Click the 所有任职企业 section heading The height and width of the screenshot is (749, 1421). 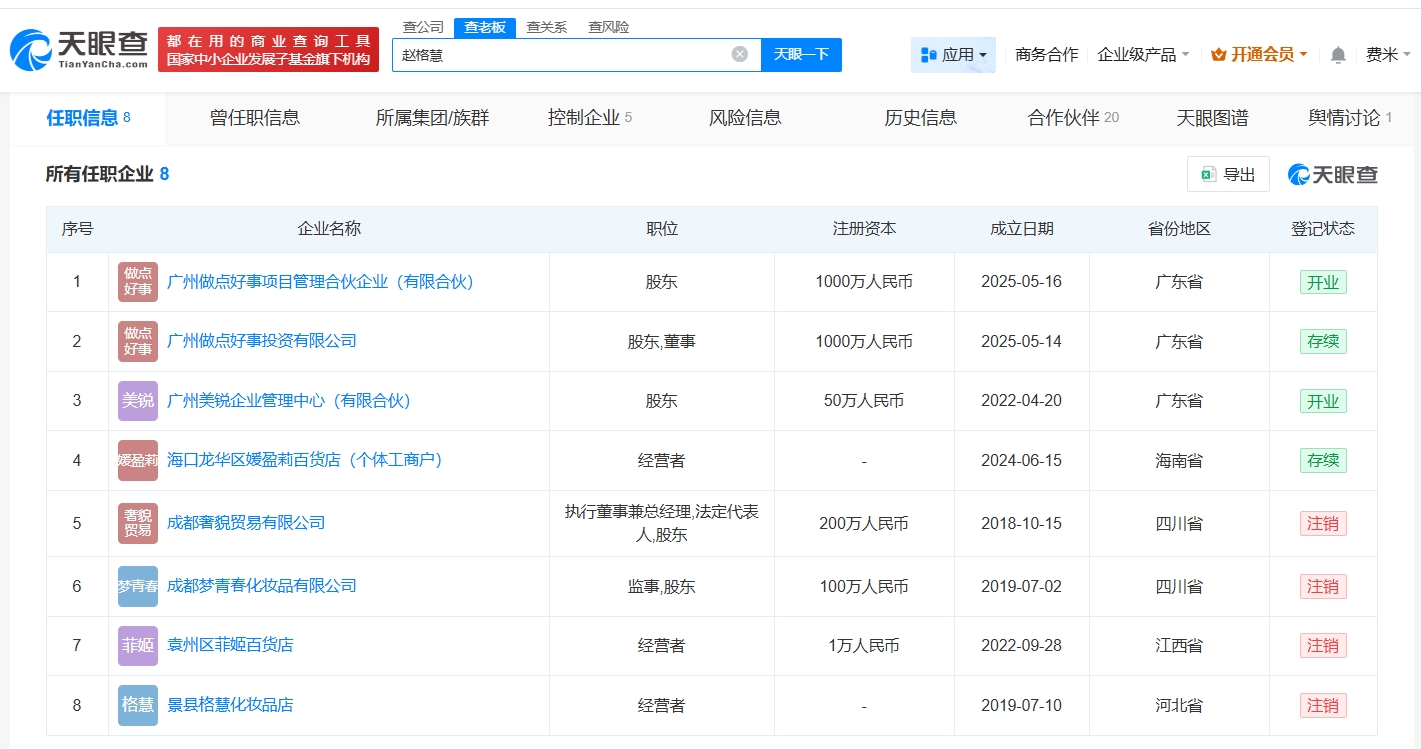pyautogui.click(x=99, y=174)
